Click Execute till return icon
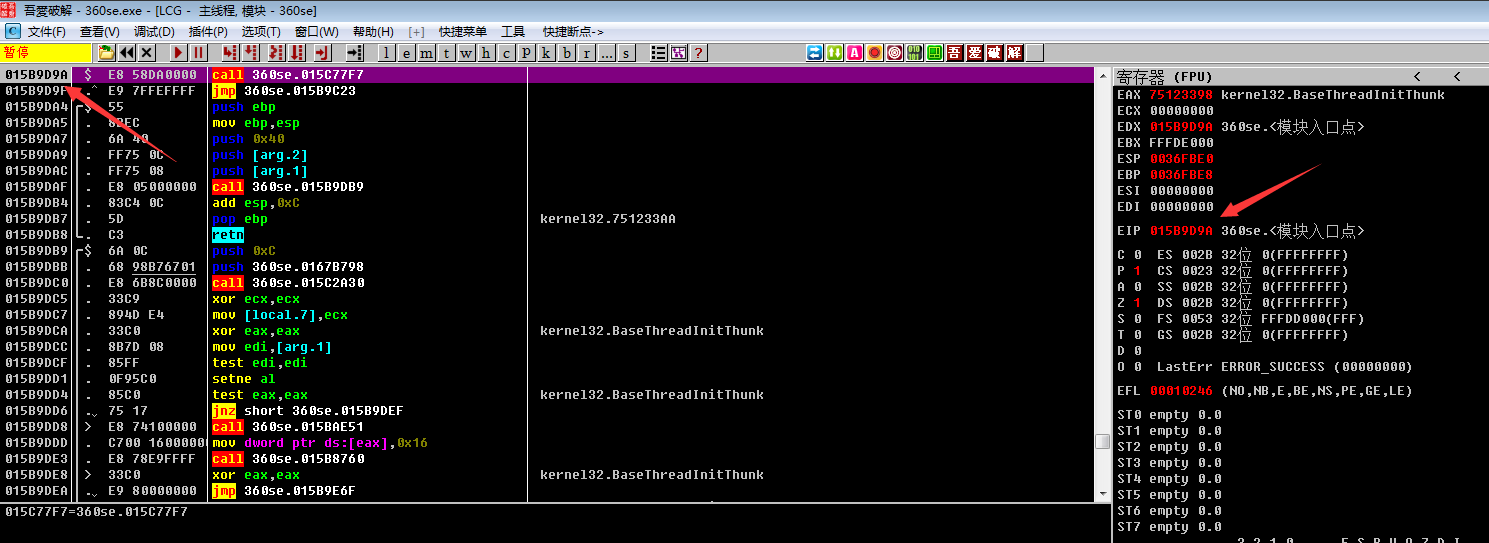Image resolution: width=1489 pixels, height=543 pixels. [x=323, y=53]
